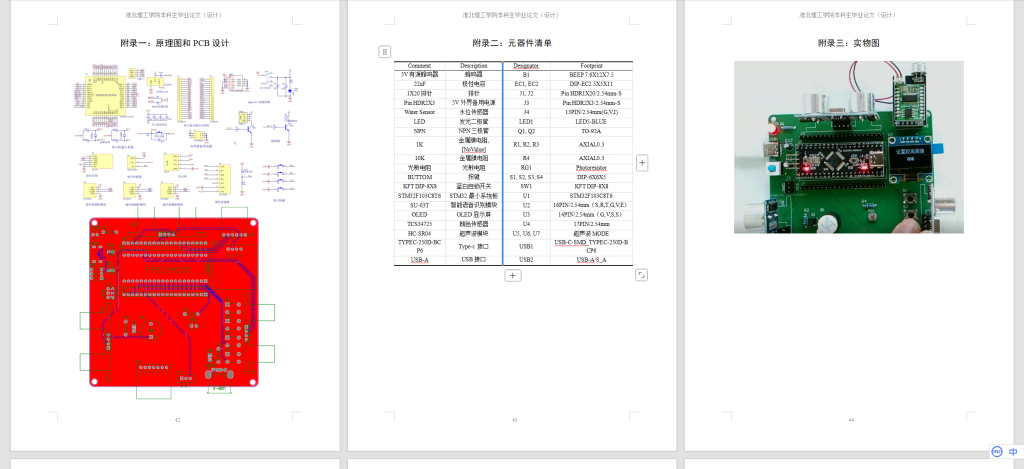Click the DIP-6X6X5 footprint cell
The image size is (1024, 469).
pos(591,177)
